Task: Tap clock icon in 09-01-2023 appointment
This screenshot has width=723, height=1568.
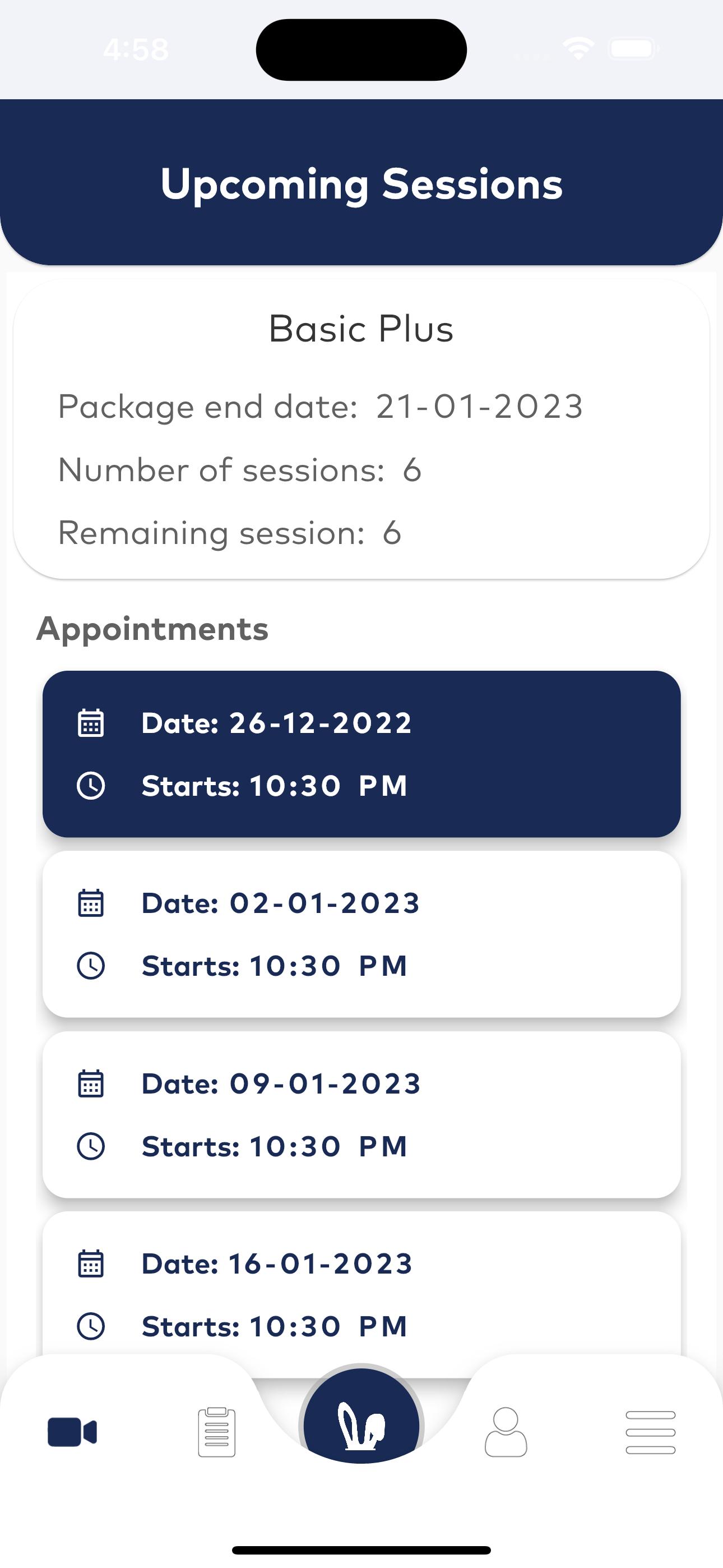Action: pyautogui.click(x=91, y=1146)
